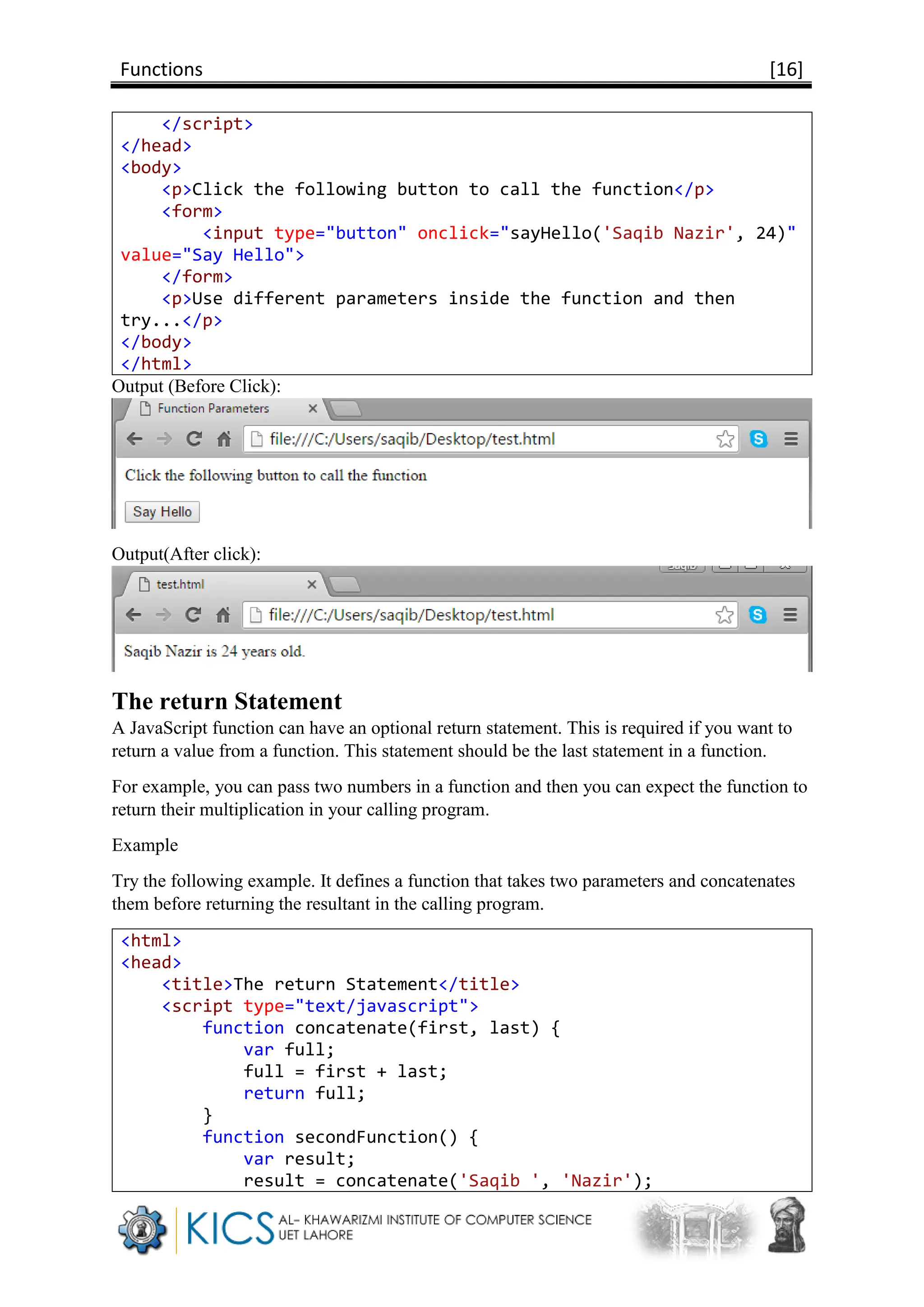Click reload icon in test.html browser window
This screenshot has width=924, height=1307.
(x=193, y=615)
